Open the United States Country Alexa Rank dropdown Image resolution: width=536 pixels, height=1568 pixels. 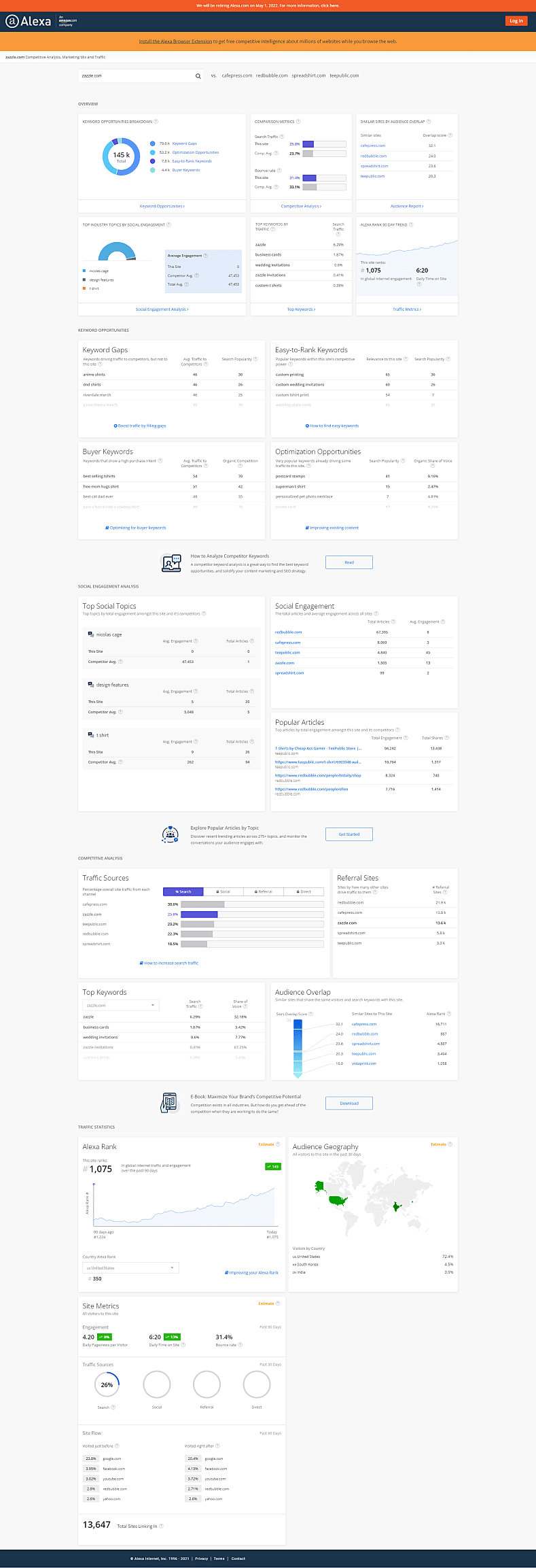pos(130,1268)
